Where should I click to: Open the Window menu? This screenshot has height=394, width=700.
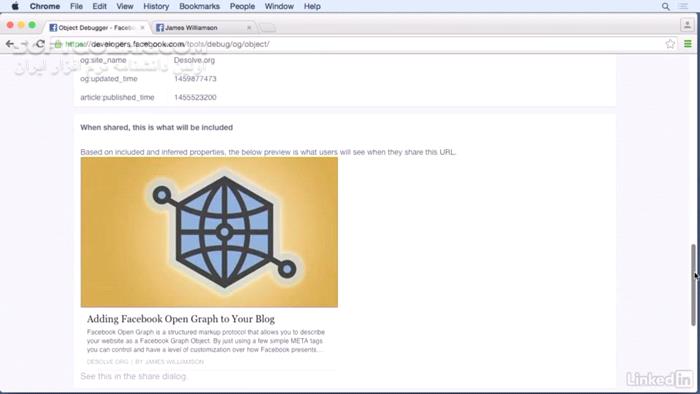(279, 6)
